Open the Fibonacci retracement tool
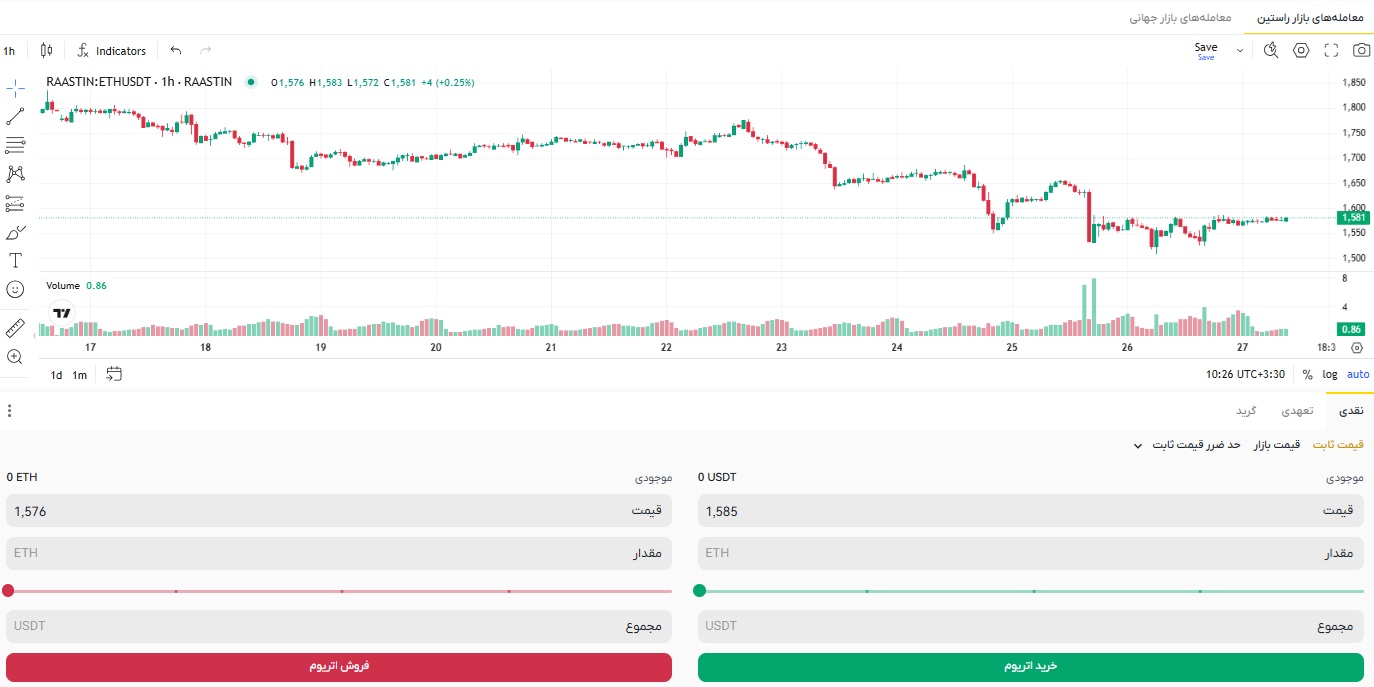The height and width of the screenshot is (687, 1374). tap(15, 145)
